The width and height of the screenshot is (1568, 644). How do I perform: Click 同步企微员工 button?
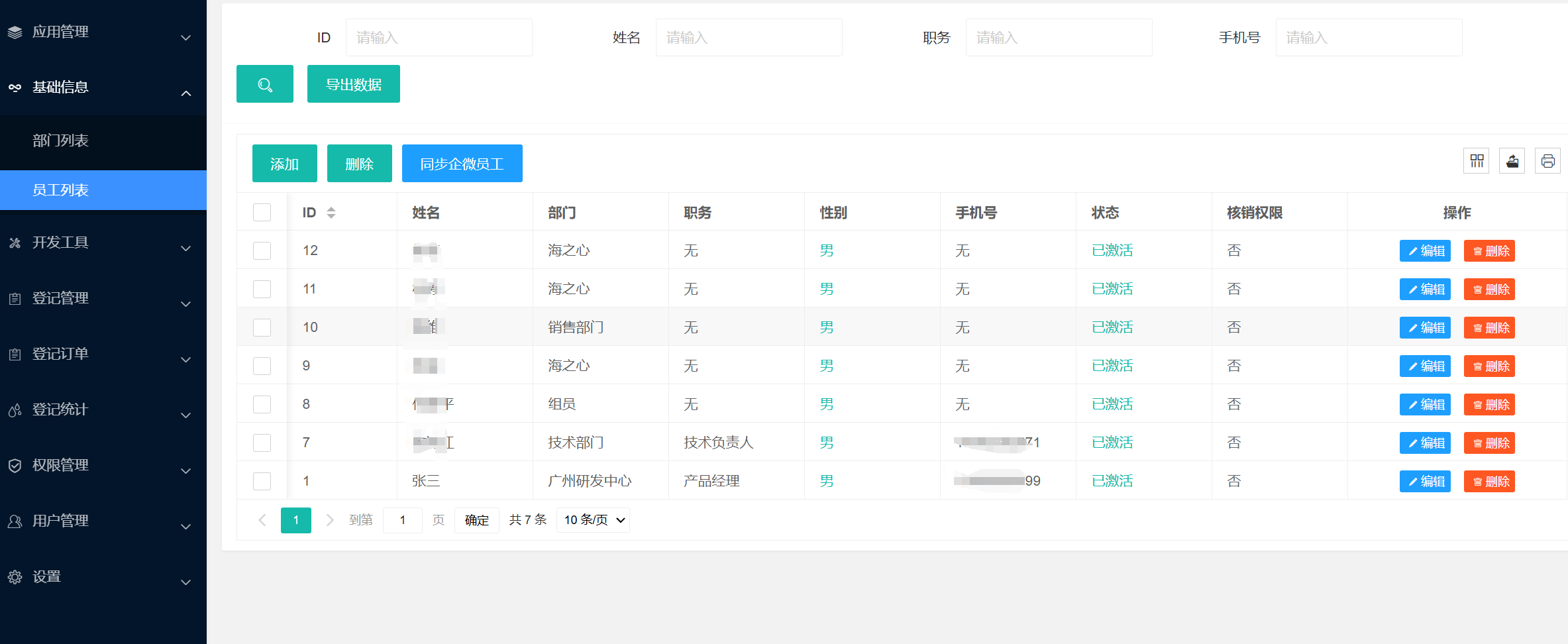(x=462, y=163)
